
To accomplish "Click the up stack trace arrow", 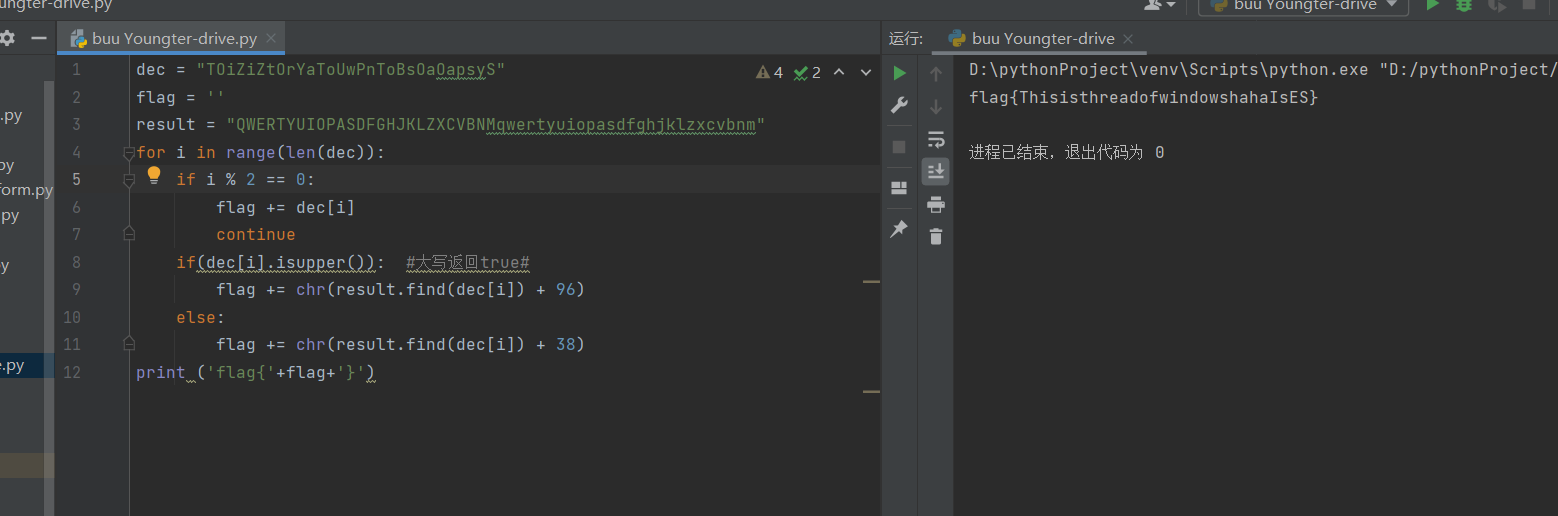I will 936,73.
